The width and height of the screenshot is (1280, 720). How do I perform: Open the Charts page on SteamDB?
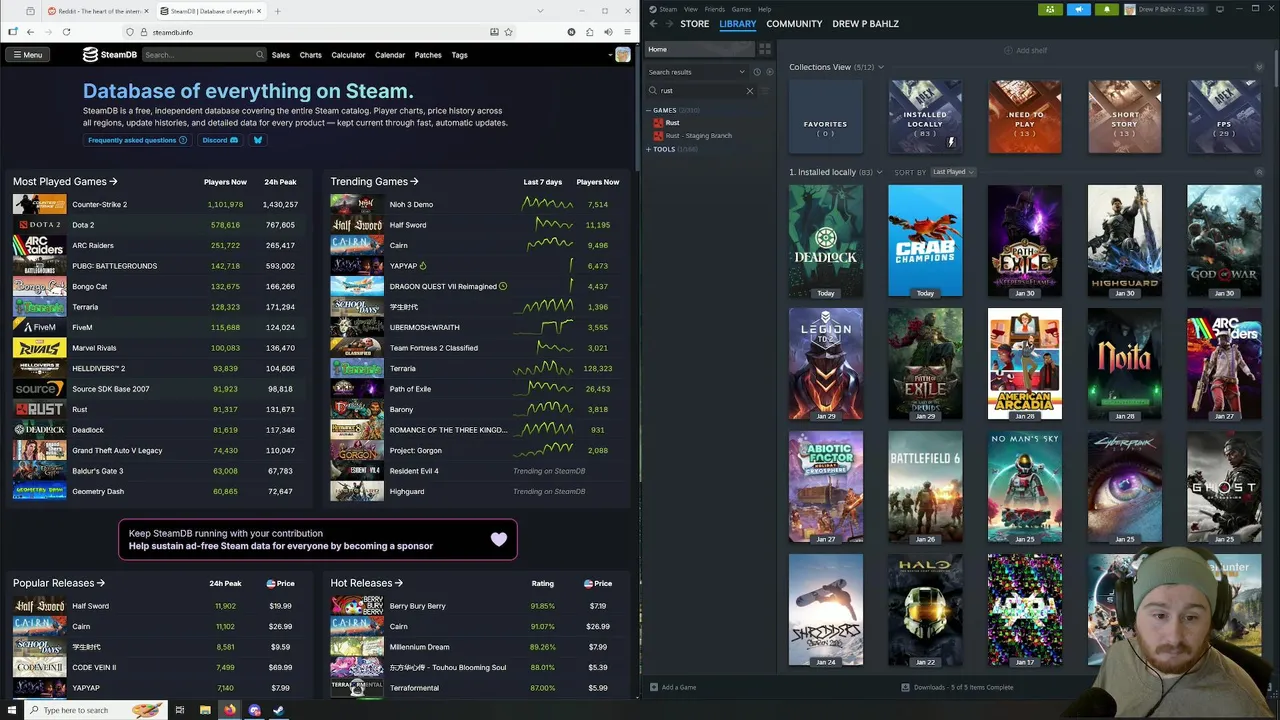pos(311,55)
